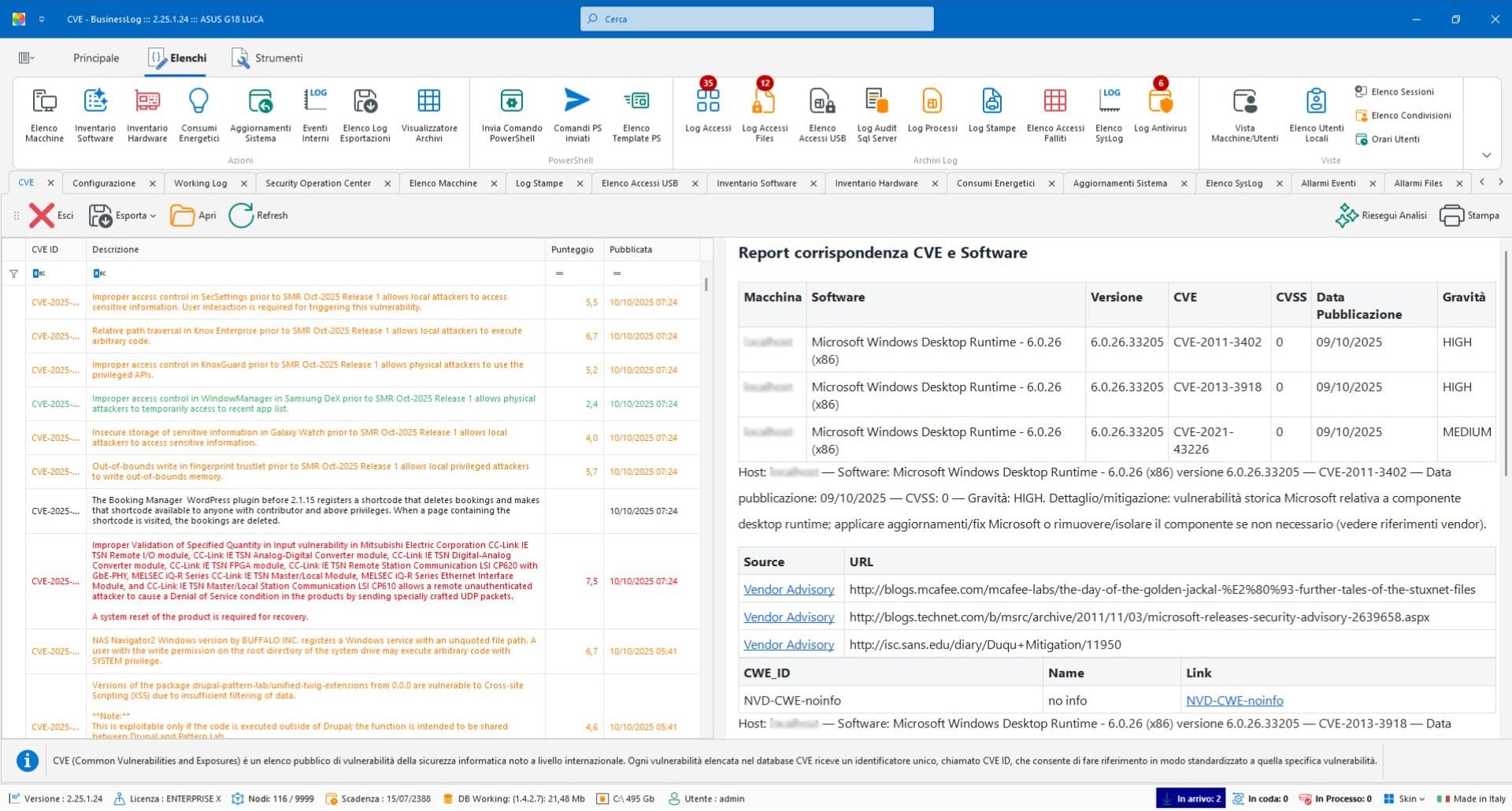Expand the ribbon collapse chevron
This screenshot has width=1512, height=811.
click(1486, 155)
